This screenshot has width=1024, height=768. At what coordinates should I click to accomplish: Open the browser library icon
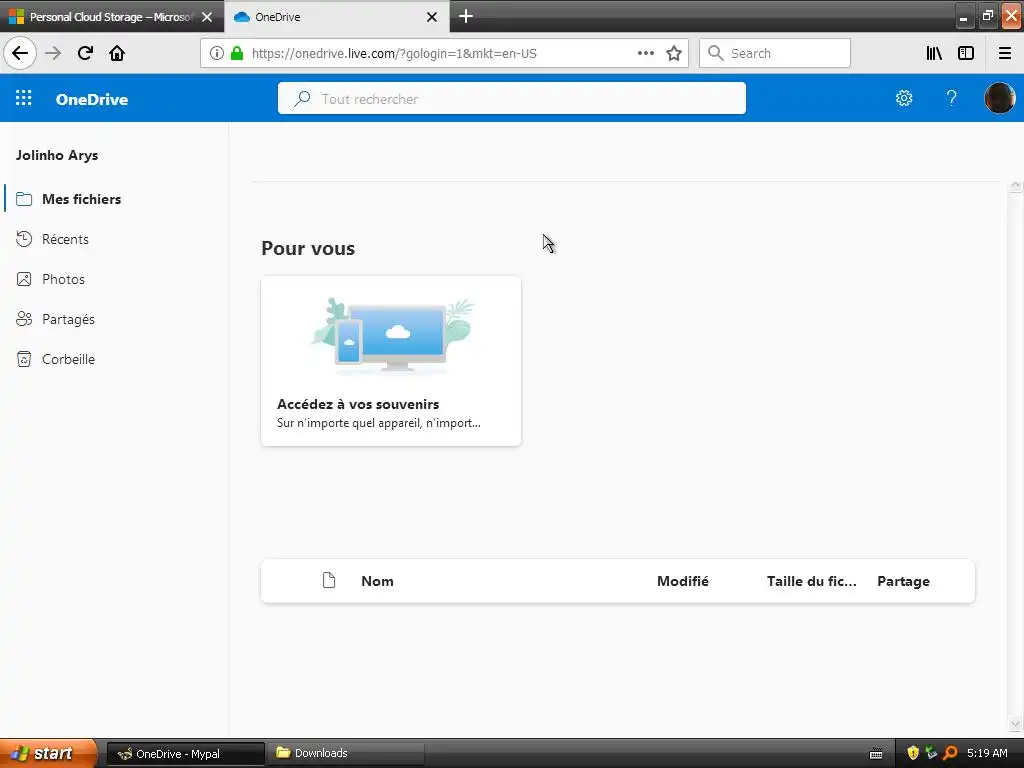[934, 53]
